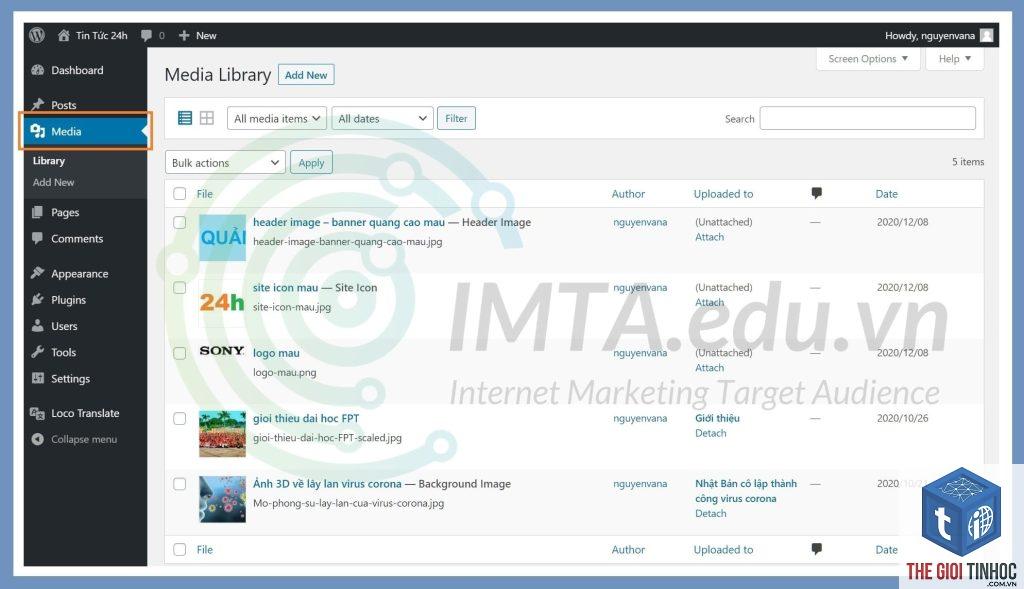
Task: Switch to list view mode
Action: coord(185,118)
